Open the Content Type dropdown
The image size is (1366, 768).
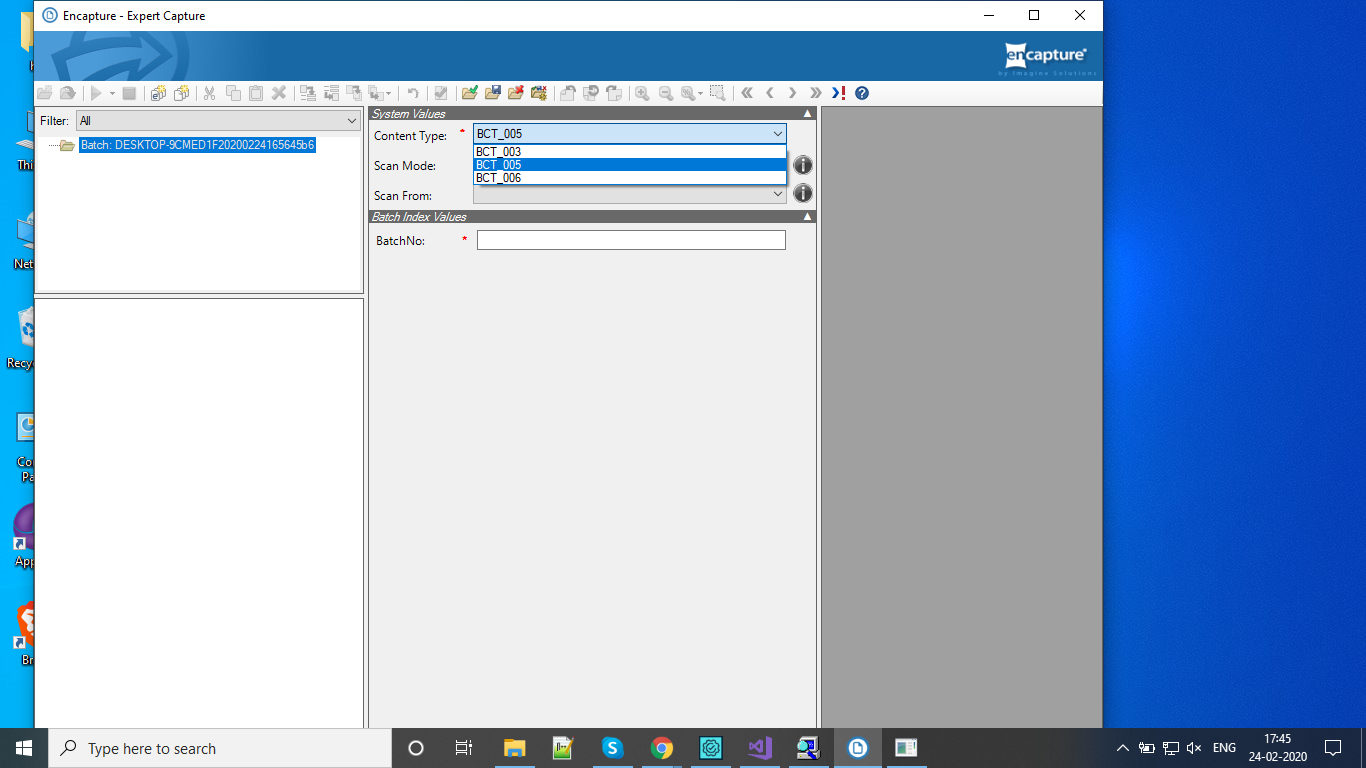[778, 133]
